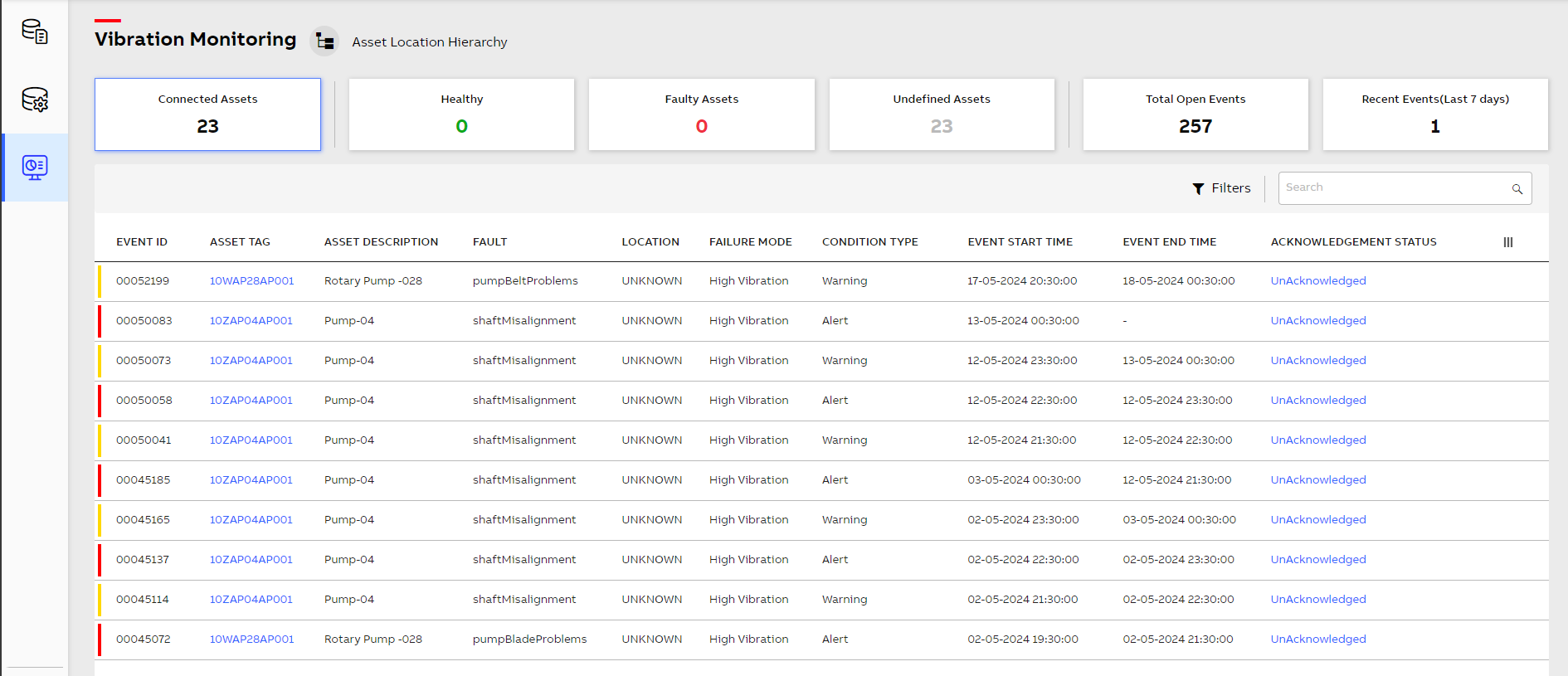1568x676 pixels.
Task: Click UnAcknowledged status for event 00050083
Action: 1317,321
